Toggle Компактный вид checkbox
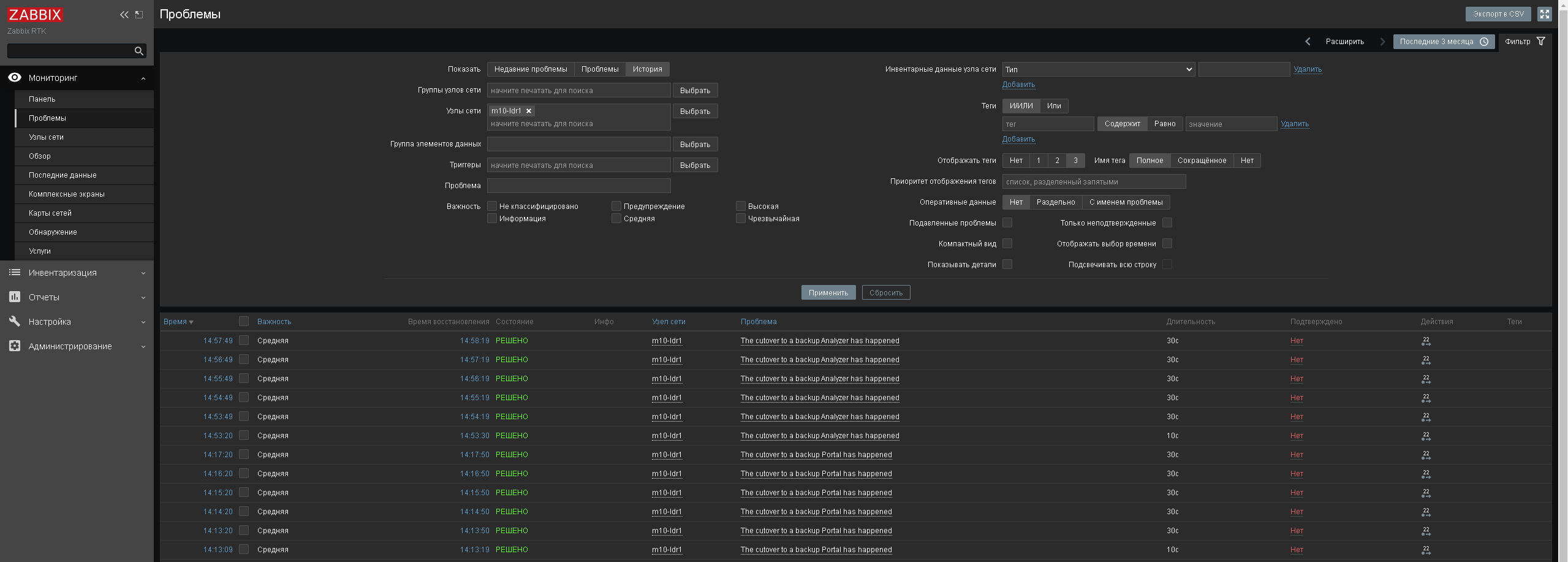This screenshot has width=1568, height=562. coord(1007,243)
